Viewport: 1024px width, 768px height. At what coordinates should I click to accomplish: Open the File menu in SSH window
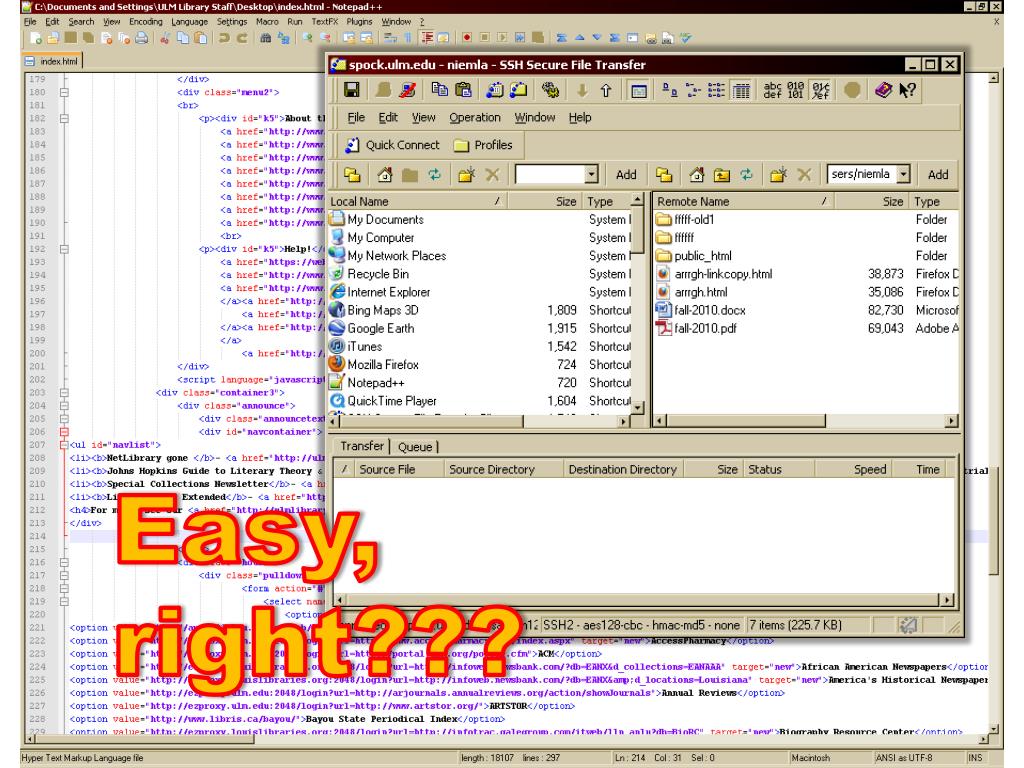click(356, 118)
